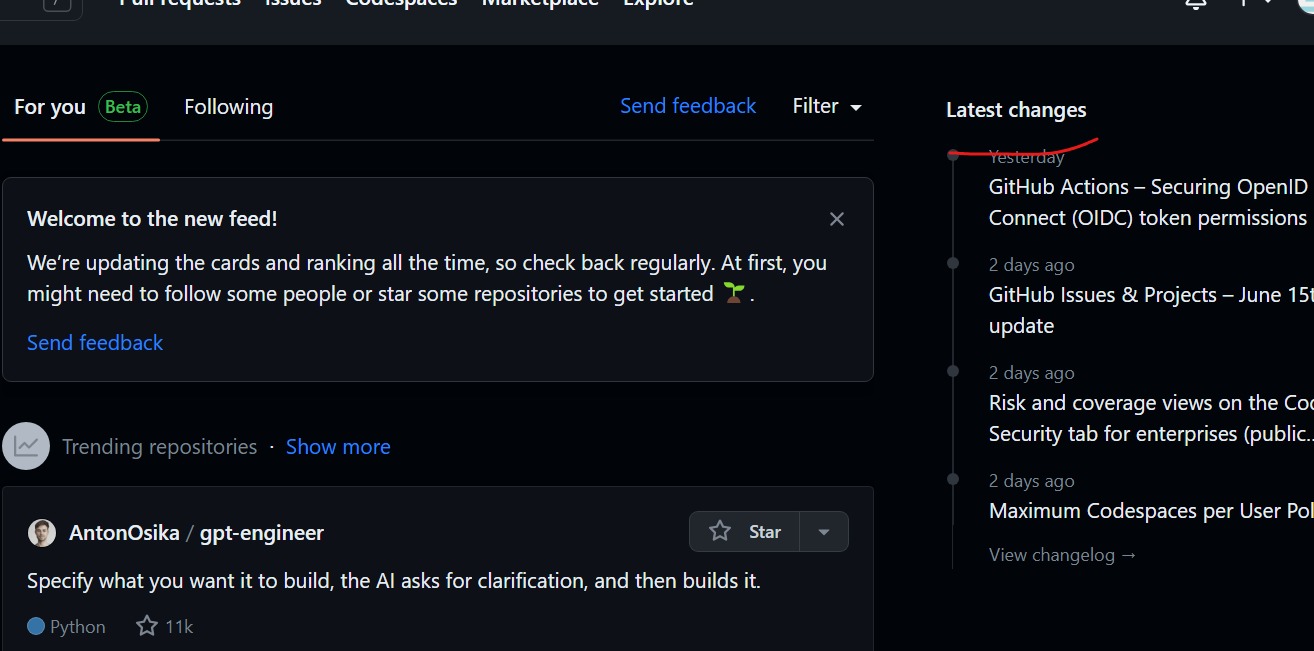1314x651 pixels.
Task: Click the seedling emoji in welcome message
Action: tap(734, 293)
